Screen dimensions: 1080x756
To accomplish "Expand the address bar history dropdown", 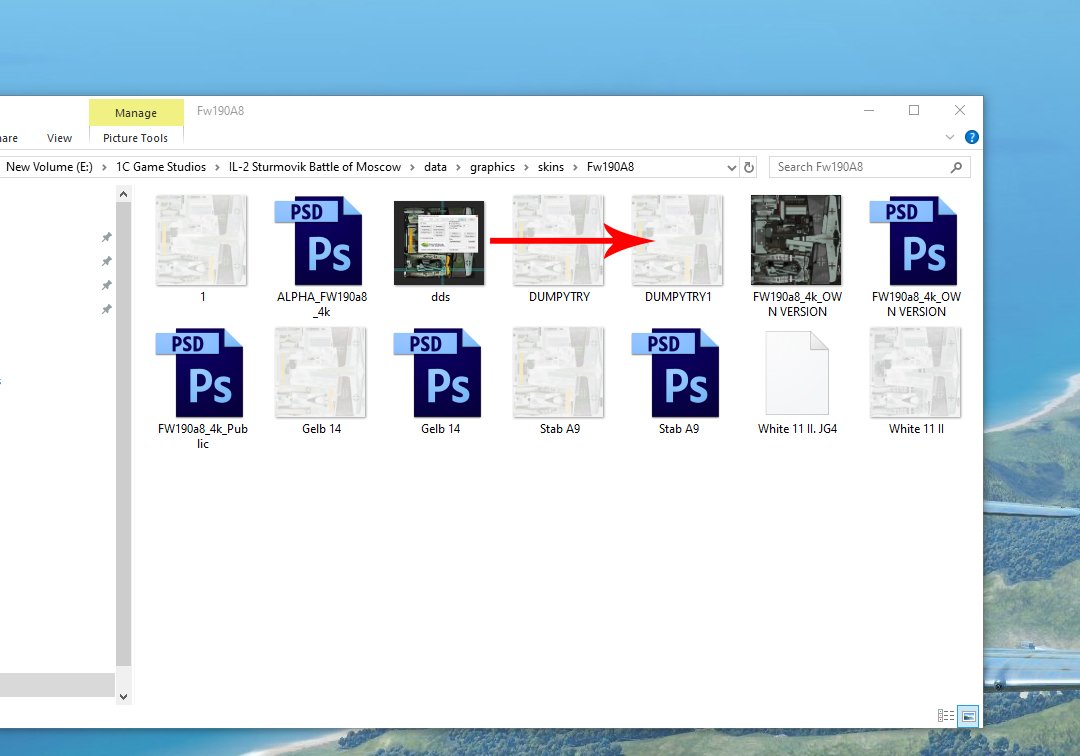I will tap(731, 167).
